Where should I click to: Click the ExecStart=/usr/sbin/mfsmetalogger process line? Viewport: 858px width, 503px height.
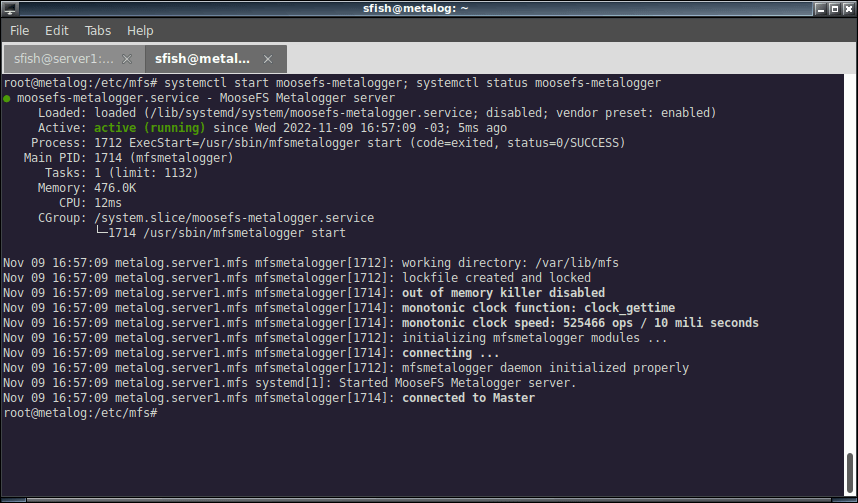pyautogui.click(x=328, y=143)
